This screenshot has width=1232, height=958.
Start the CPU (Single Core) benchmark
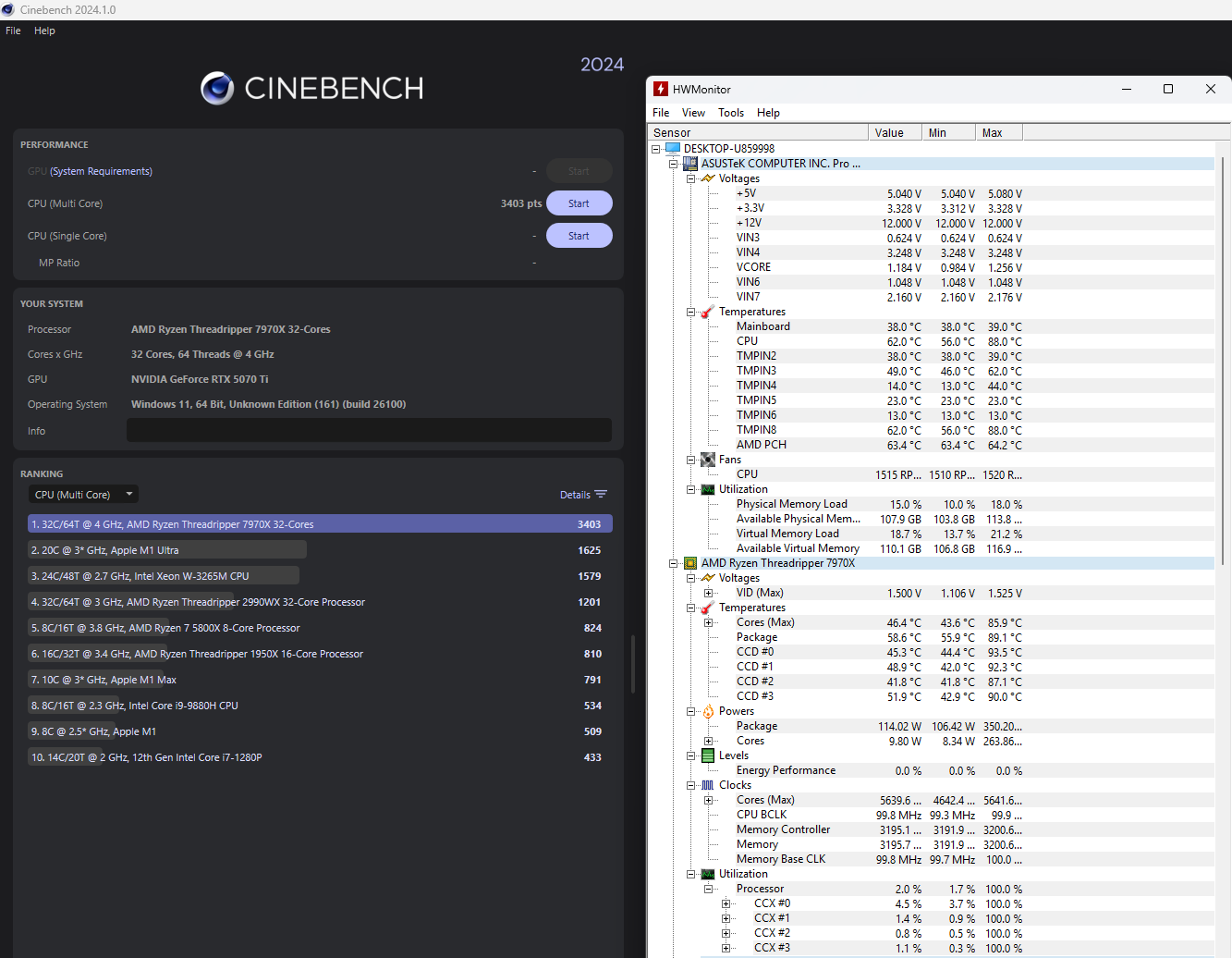pos(579,236)
